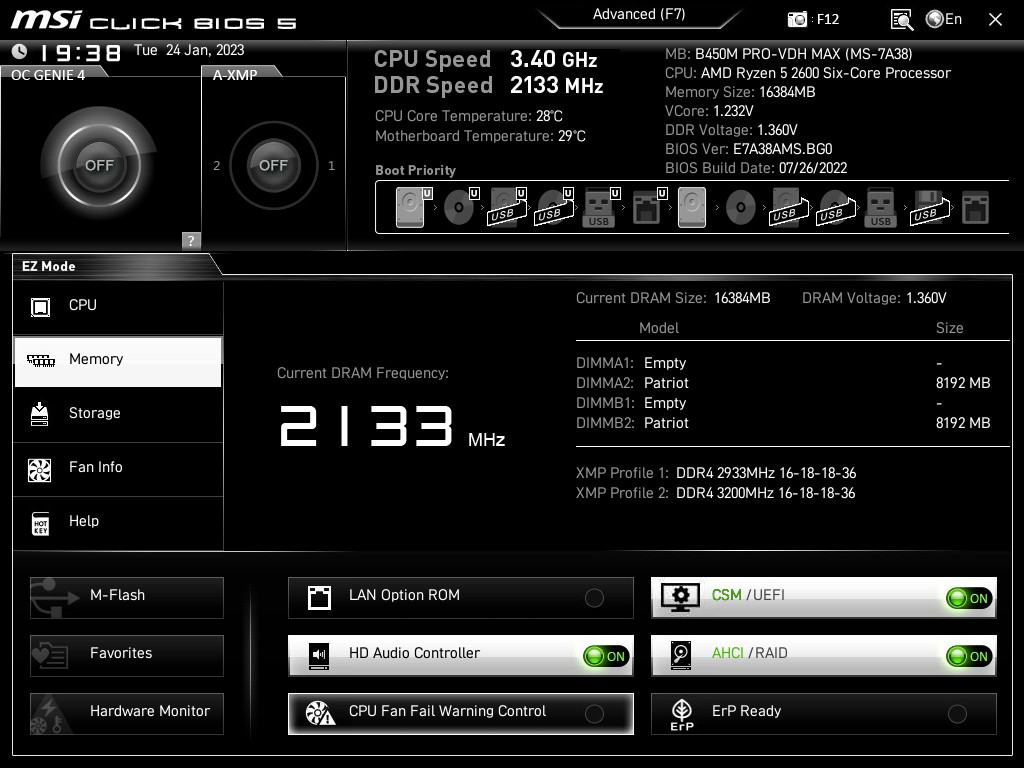The image size is (1024, 768).
Task: Open the CPU section in EZ Mode
Action: tap(118, 306)
